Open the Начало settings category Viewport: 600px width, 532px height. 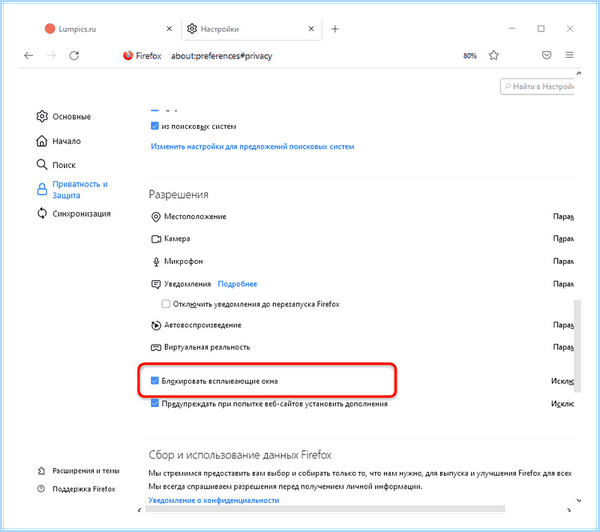tap(59, 141)
